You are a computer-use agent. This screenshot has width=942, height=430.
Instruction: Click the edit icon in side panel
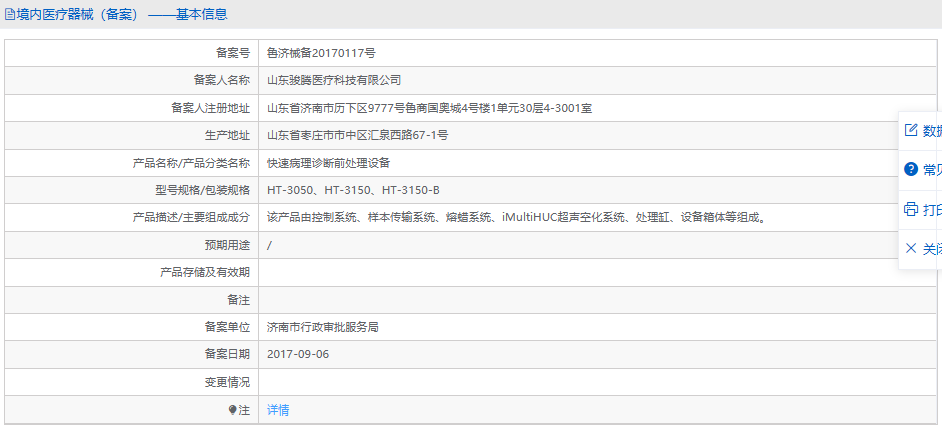coord(911,130)
